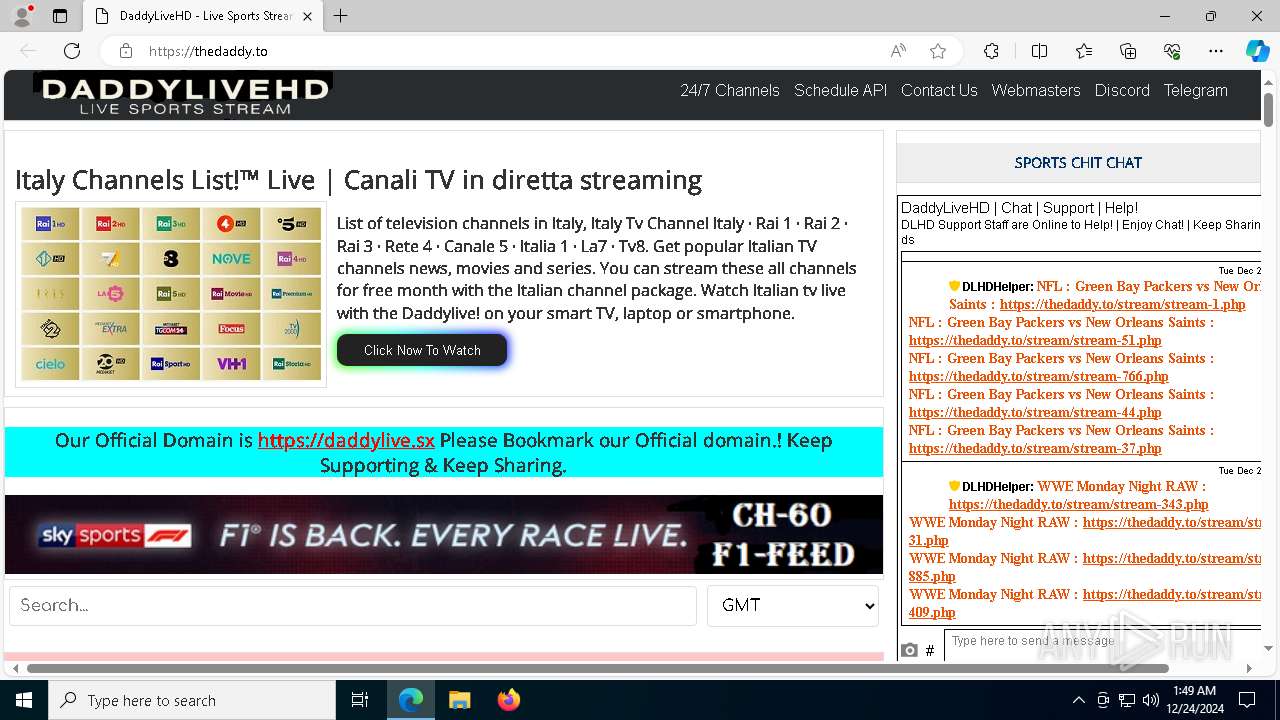
Task: Open Schedule API page
Action: [x=840, y=90]
